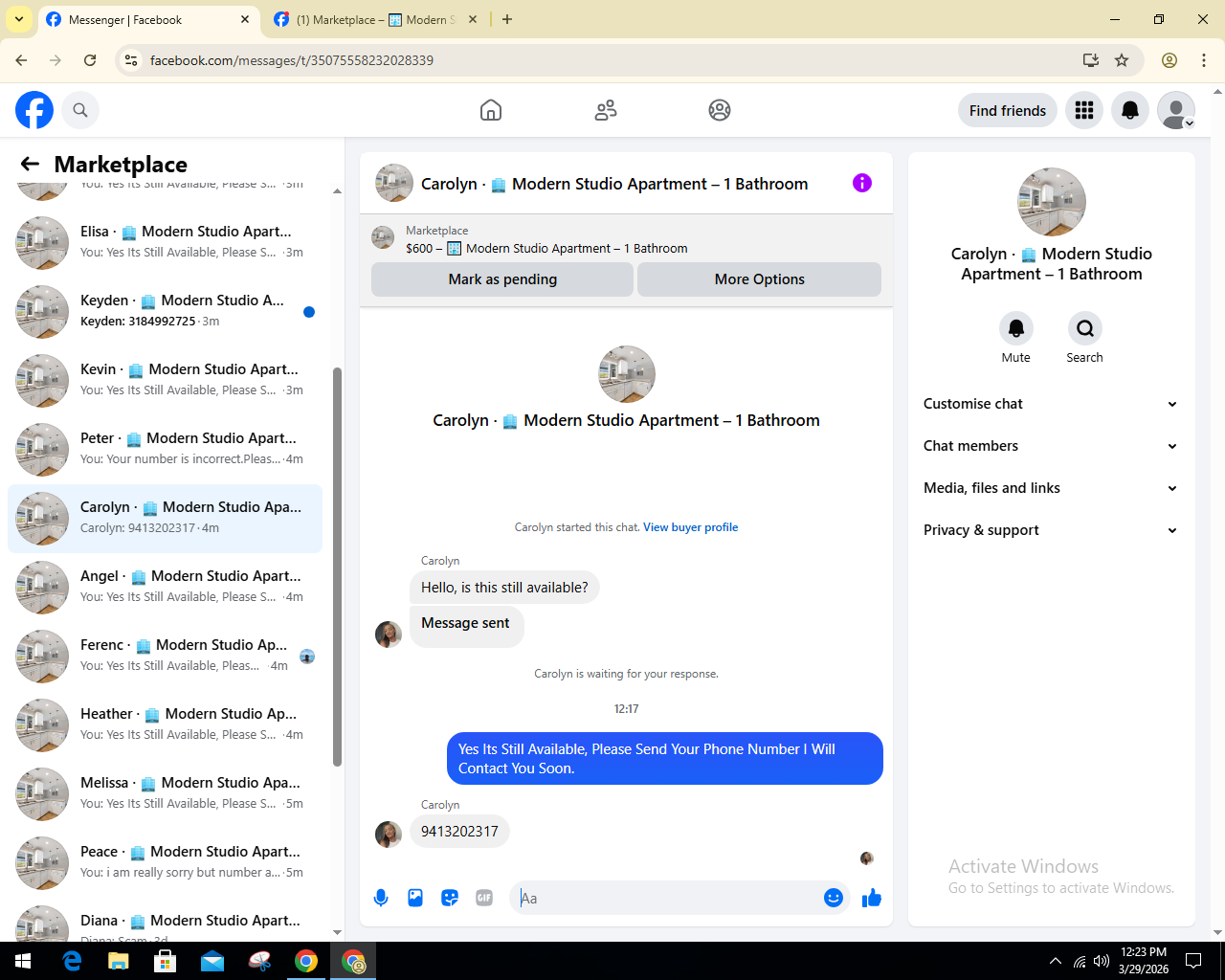Screen dimensions: 1225x980
Task: Expand Customise chat section
Action: [x=1051, y=404]
